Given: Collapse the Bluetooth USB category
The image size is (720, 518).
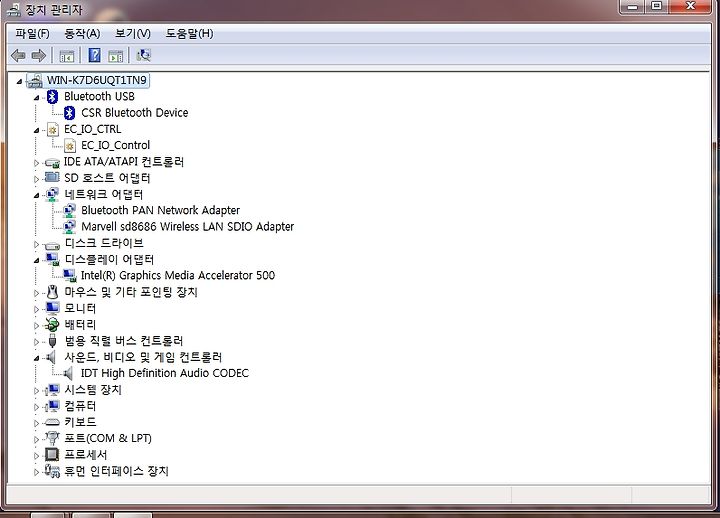Looking at the screenshot, I should click(37, 98).
